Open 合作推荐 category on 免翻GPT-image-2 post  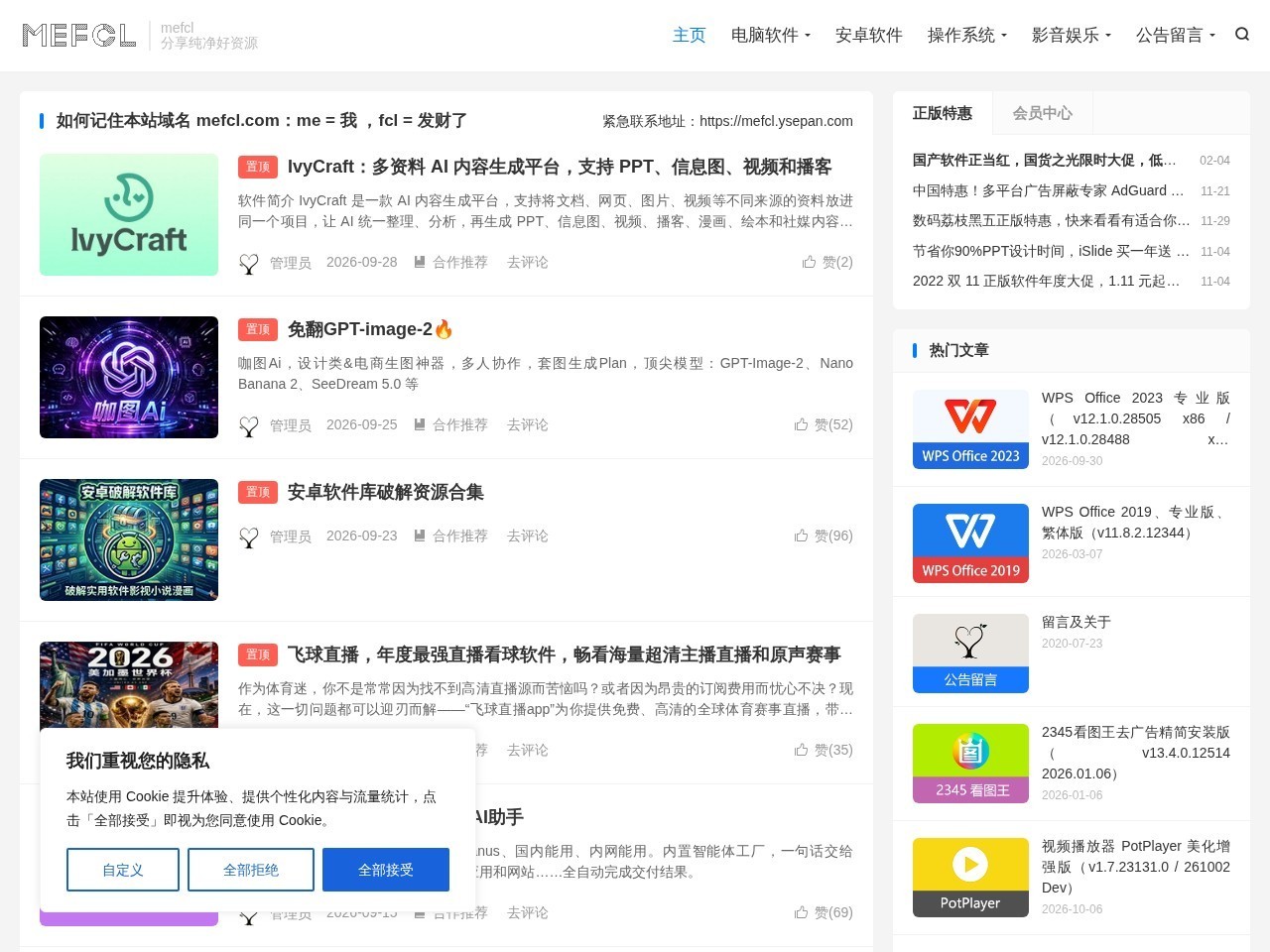[450, 424]
